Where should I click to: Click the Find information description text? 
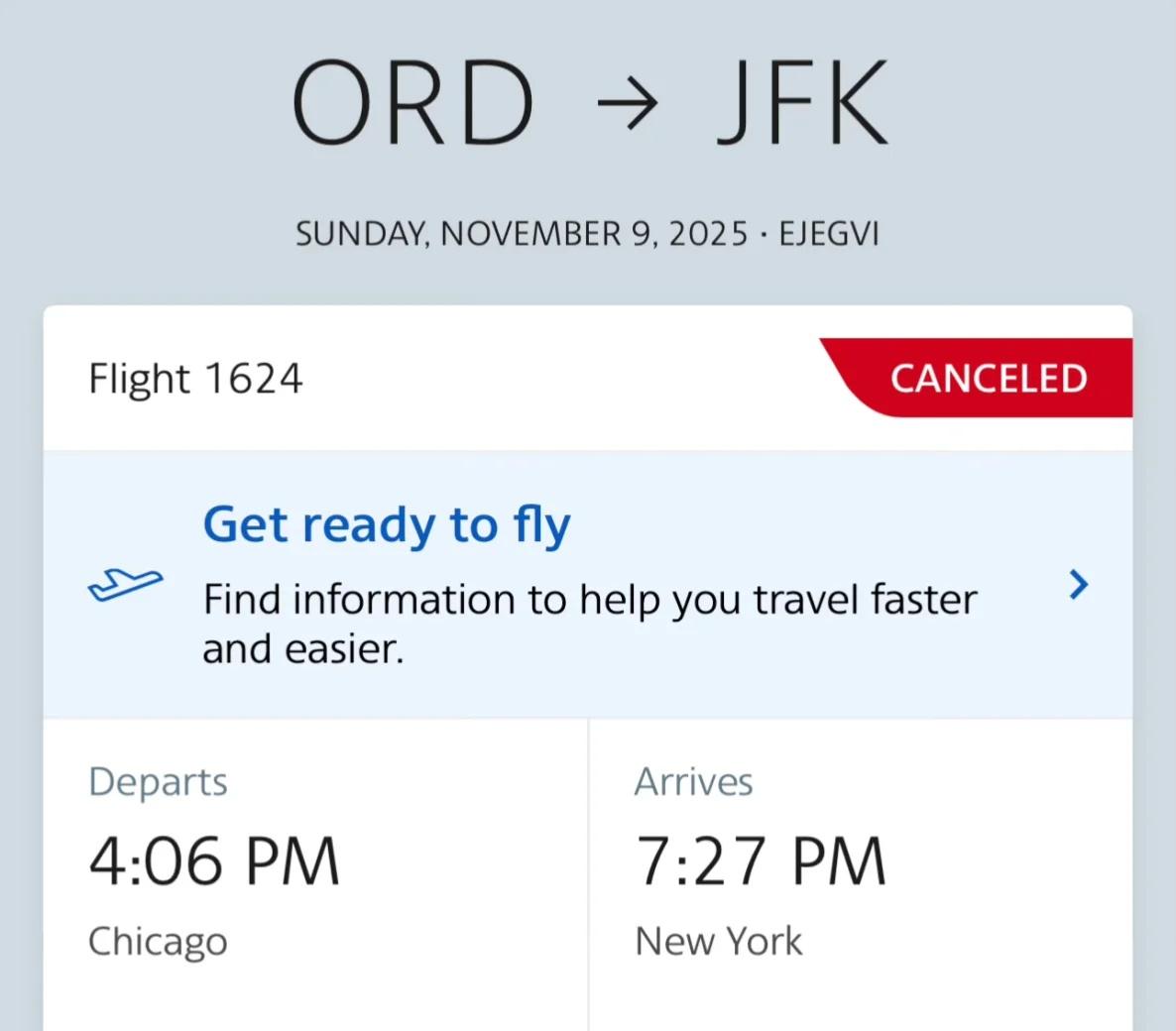(x=589, y=624)
